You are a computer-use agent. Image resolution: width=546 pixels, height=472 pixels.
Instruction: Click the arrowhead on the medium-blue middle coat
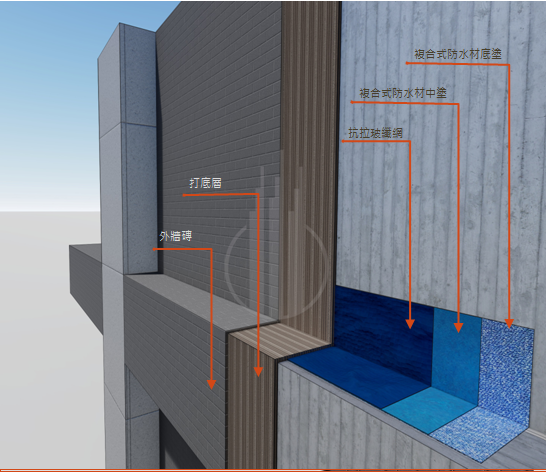click(459, 327)
